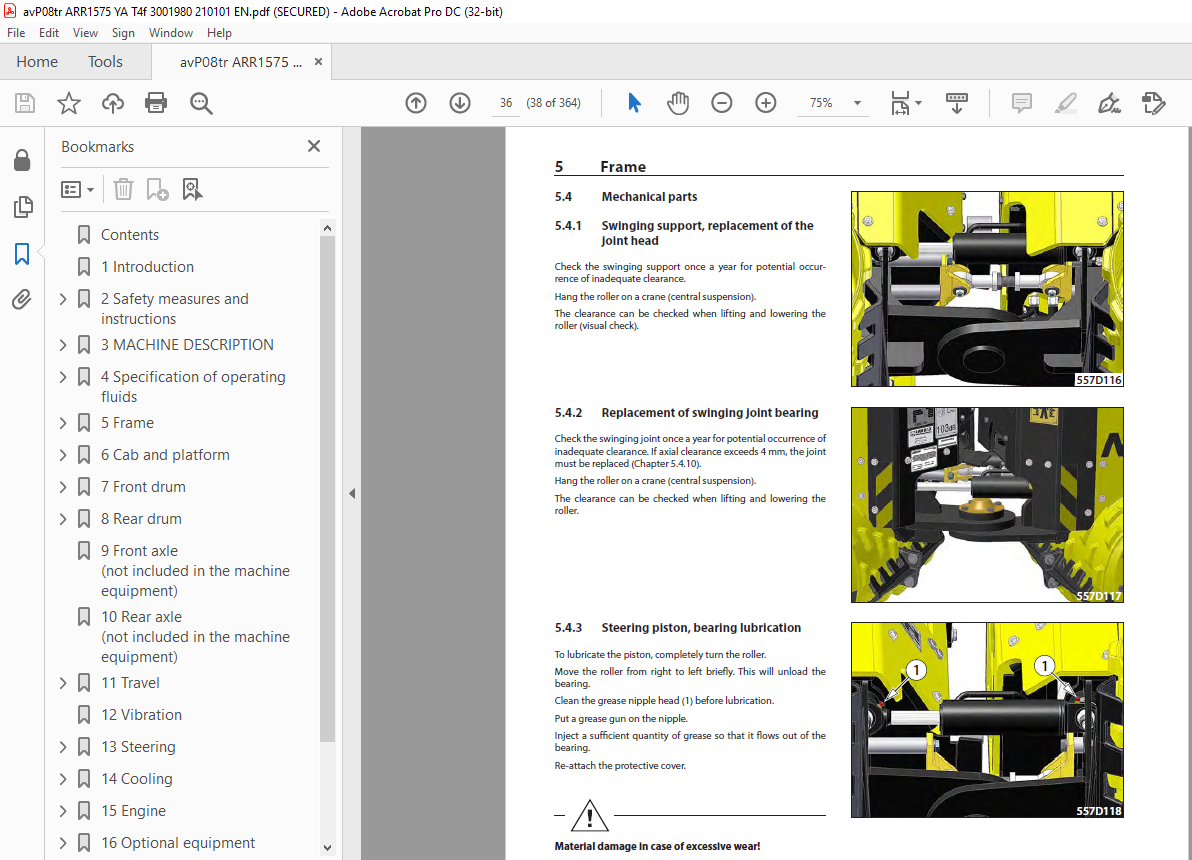The image size is (1192, 860).
Task: Expand the 8 Rear drum bookmark
Action: click(63, 519)
